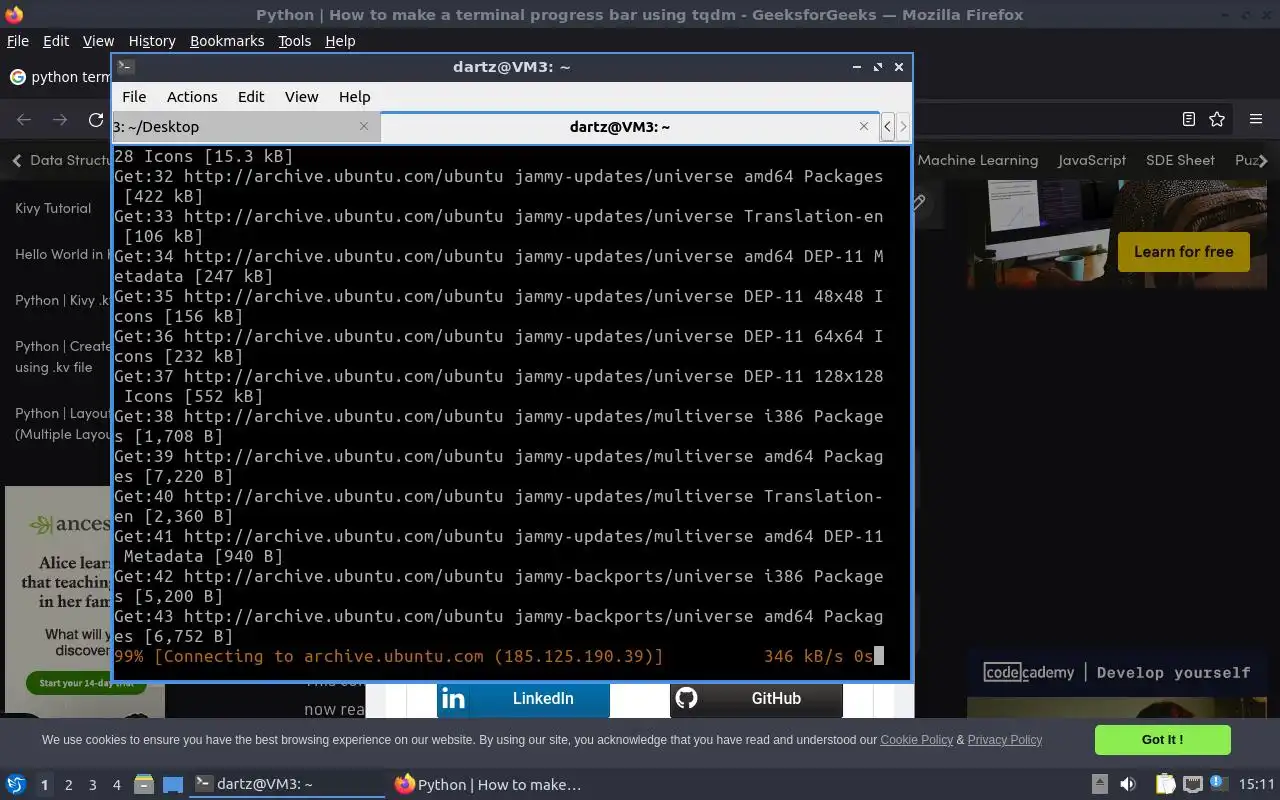Viewport: 1280px width, 800px height.
Task: Expand nav bar right with chevron
Action: click(1264, 160)
